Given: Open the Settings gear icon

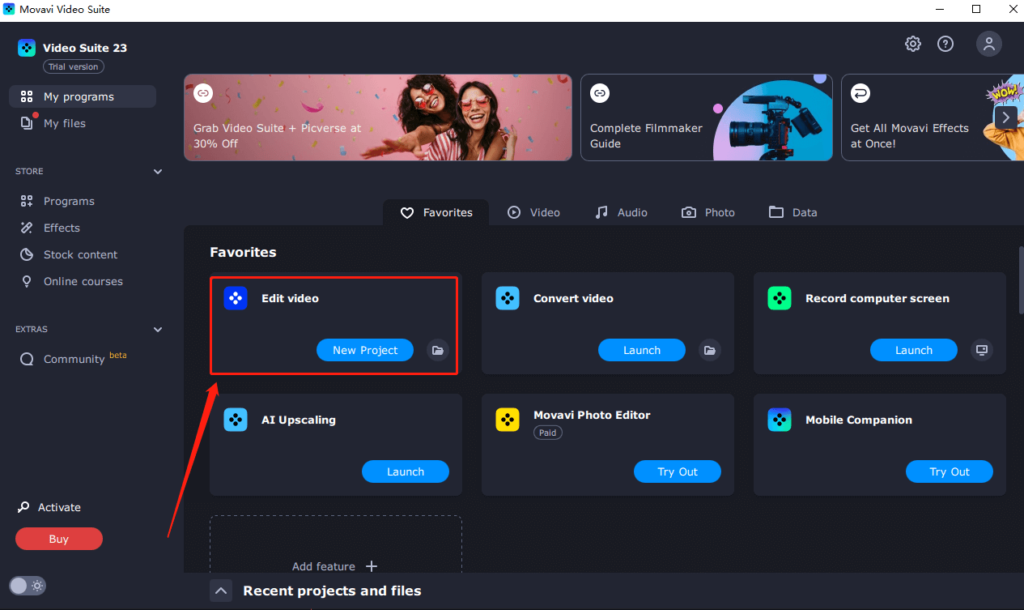Looking at the screenshot, I should click(912, 44).
